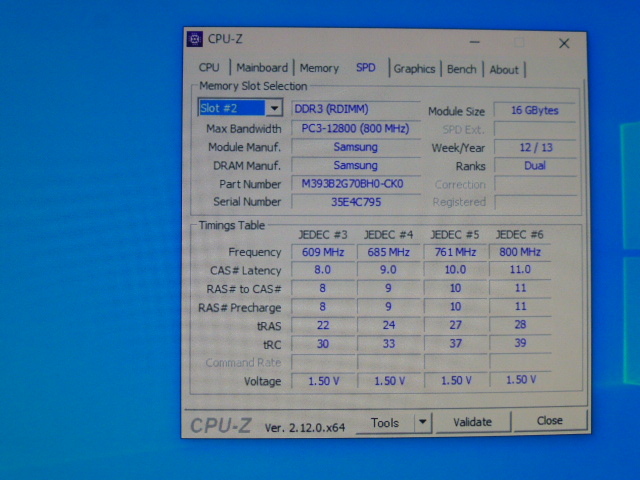This screenshot has height=480, width=640.
Task: Click the Module Size 16 GBytes field
Action: point(535,110)
